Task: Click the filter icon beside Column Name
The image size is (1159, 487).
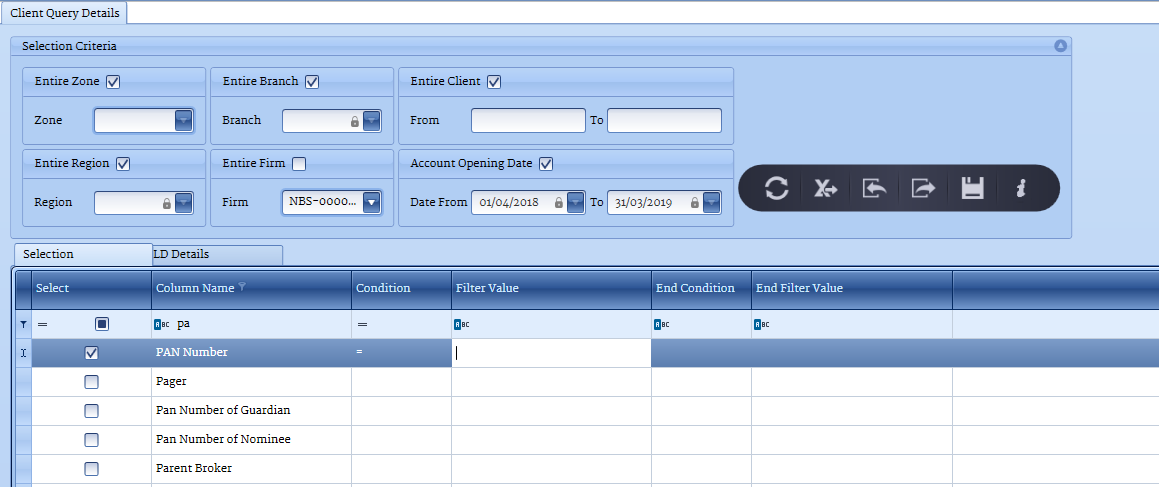Action: (x=242, y=288)
